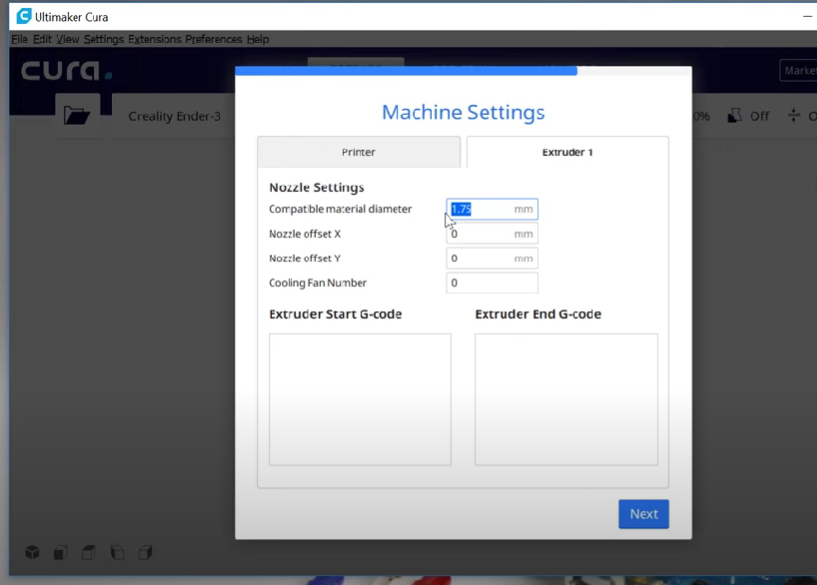Open the Preferences menu

214,39
